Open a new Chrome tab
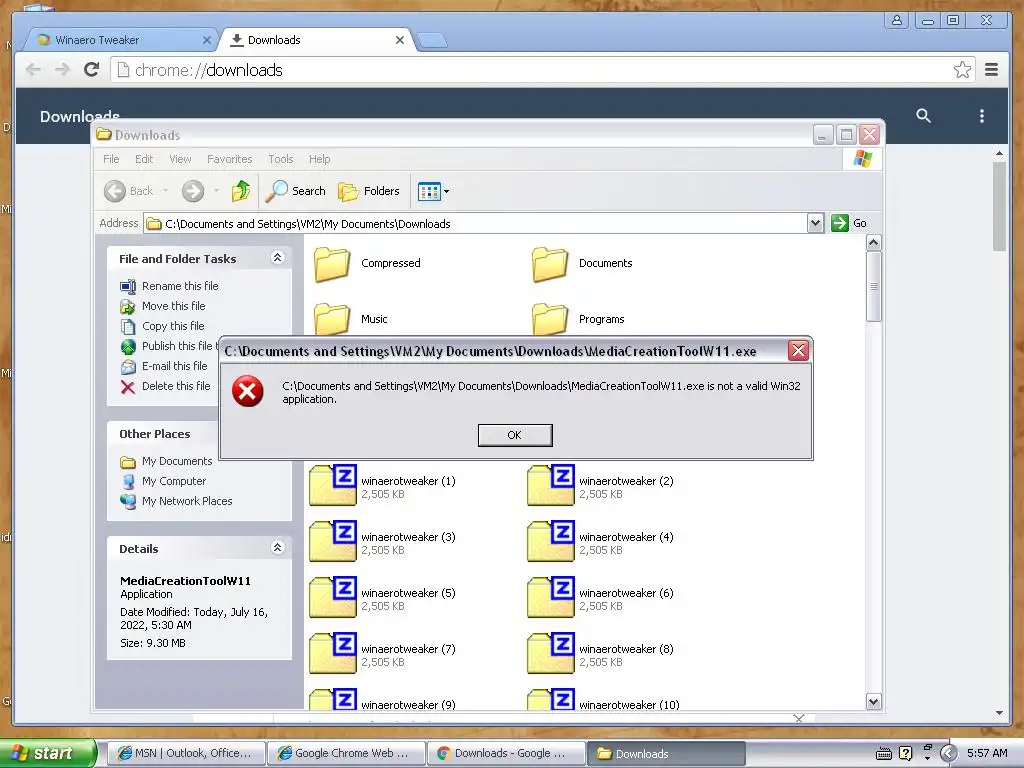Viewport: 1024px width, 768px height. click(431, 40)
